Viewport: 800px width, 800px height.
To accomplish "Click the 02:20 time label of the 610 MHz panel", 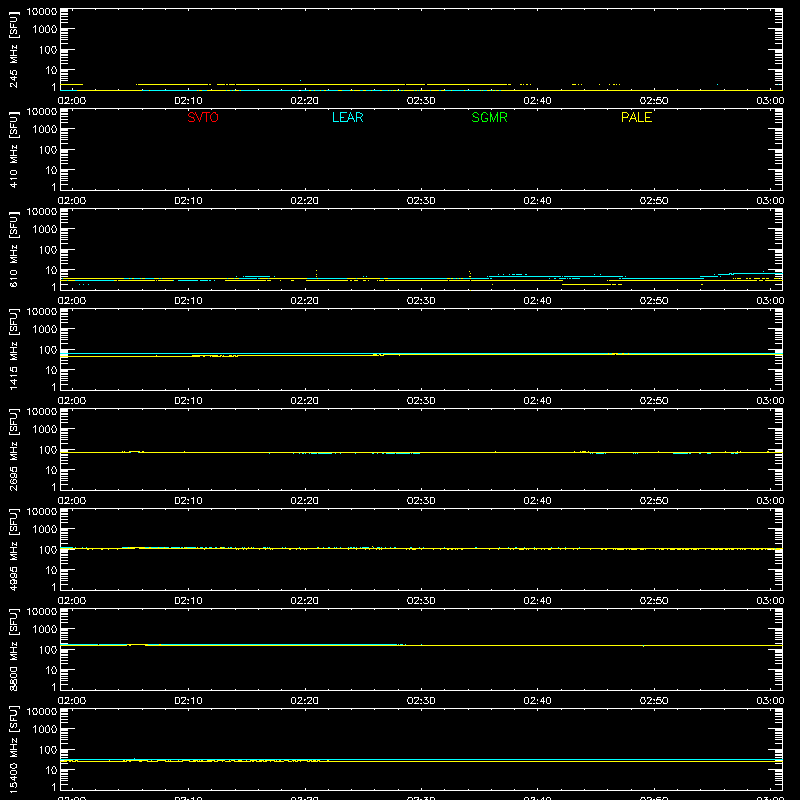I will [x=305, y=301].
